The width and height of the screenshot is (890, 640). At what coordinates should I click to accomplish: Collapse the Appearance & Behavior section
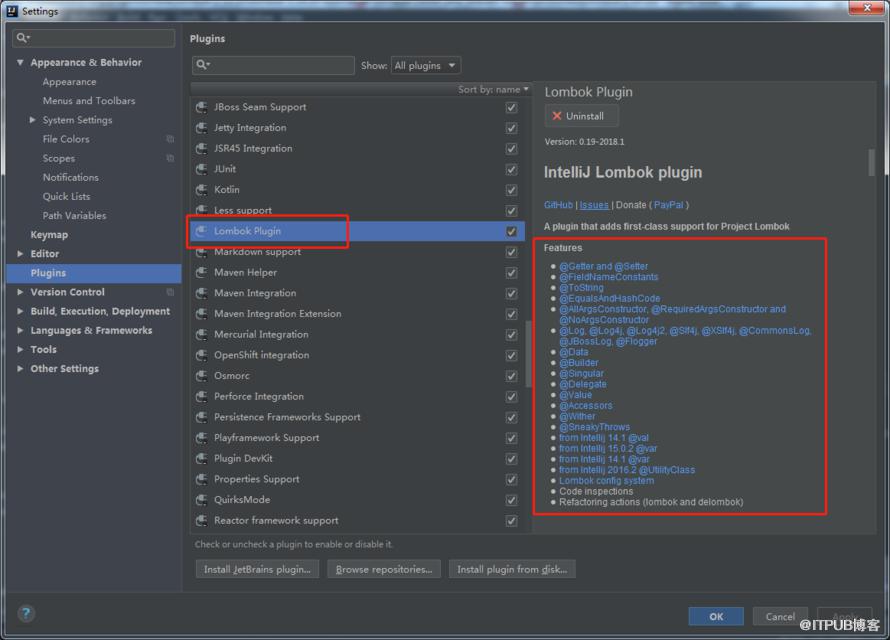coord(20,62)
